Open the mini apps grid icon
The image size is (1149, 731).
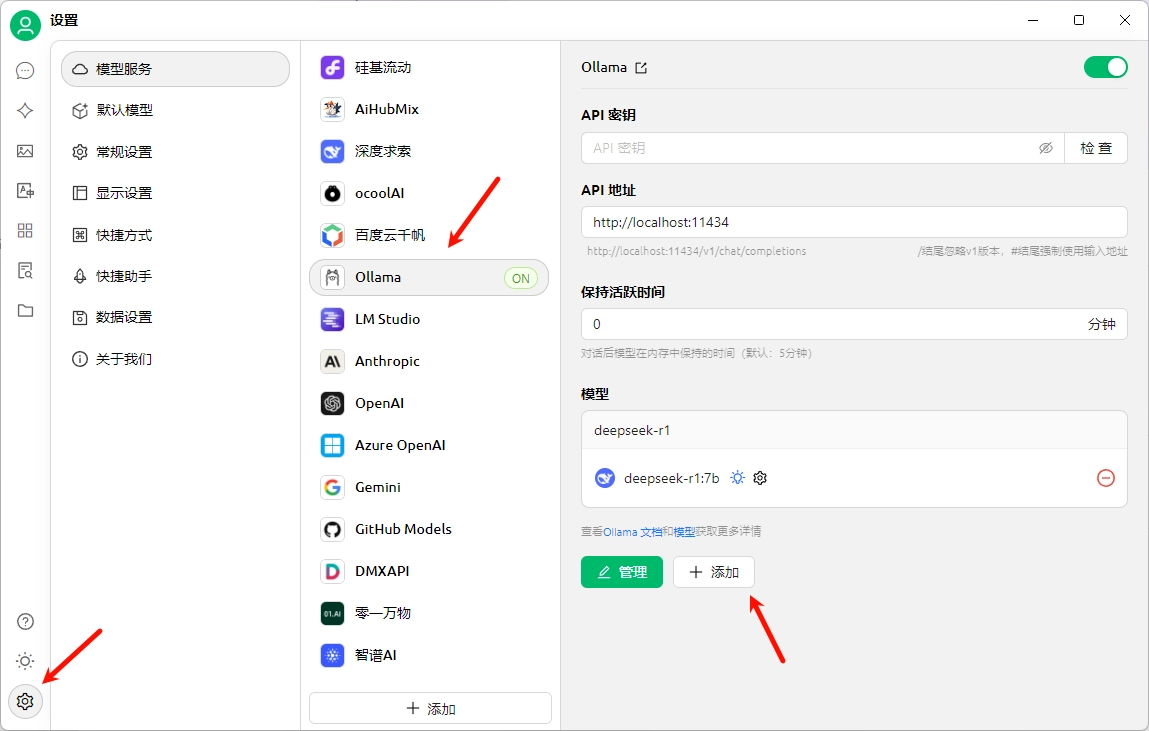point(25,231)
